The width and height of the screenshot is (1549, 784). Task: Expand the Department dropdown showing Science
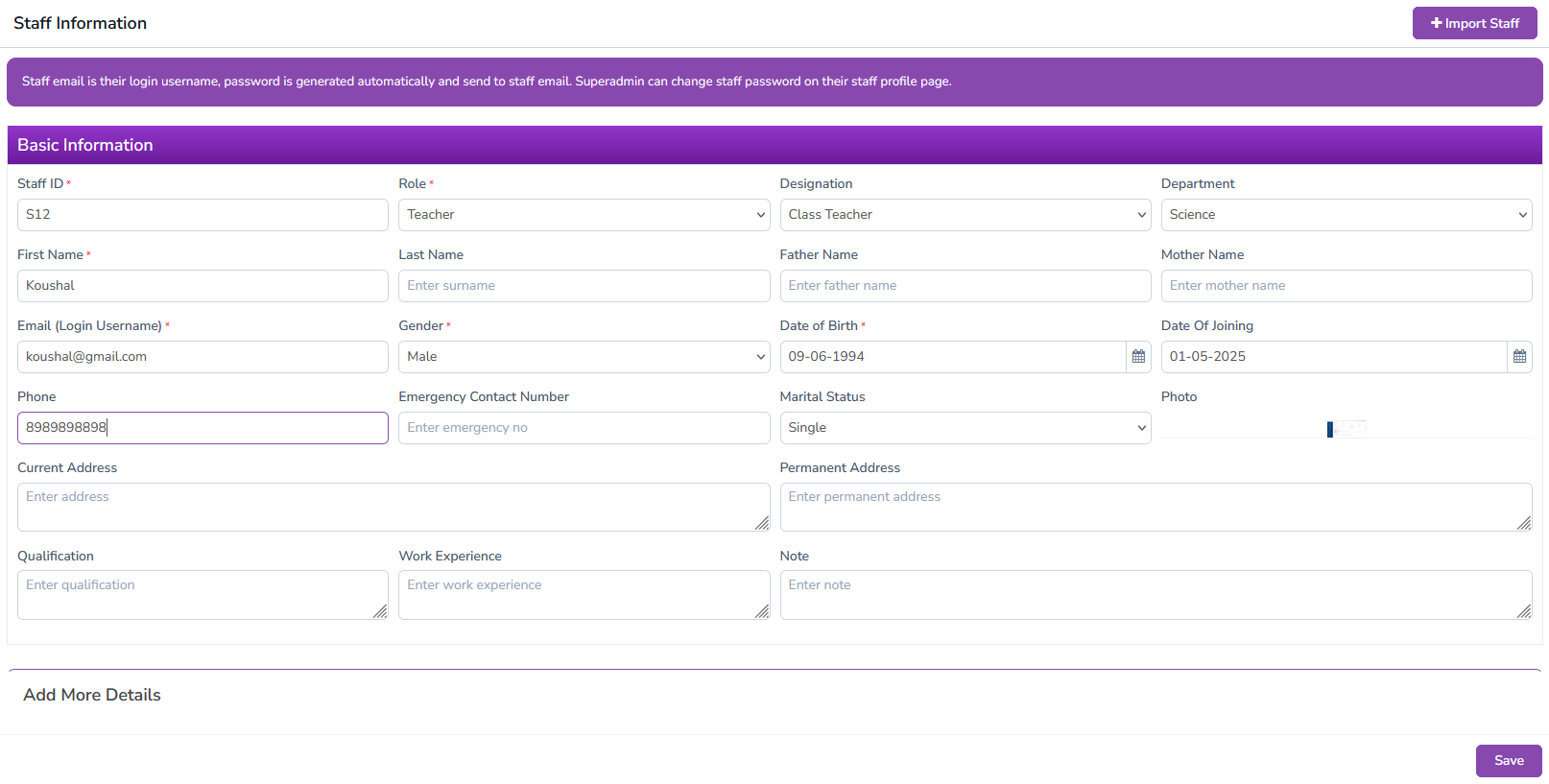[x=1346, y=215]
